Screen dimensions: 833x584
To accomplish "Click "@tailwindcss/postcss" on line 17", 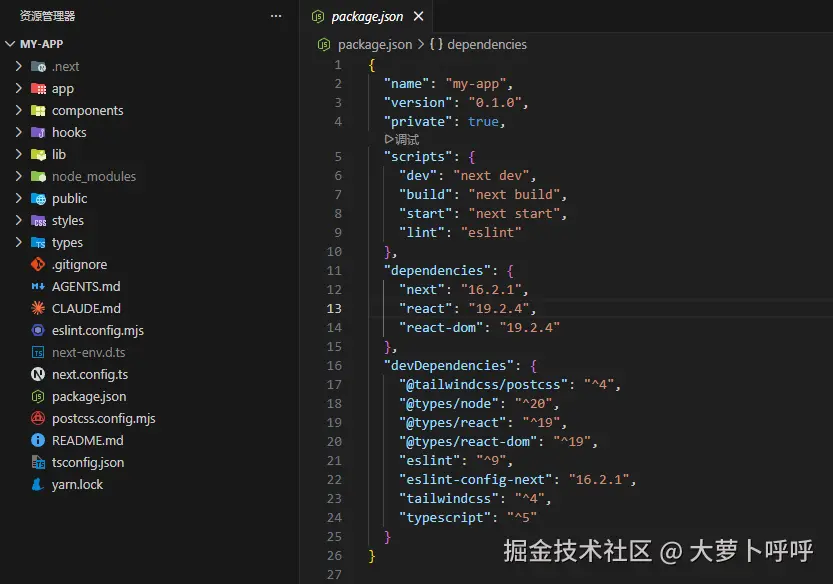I will click(x=483, y=385).
